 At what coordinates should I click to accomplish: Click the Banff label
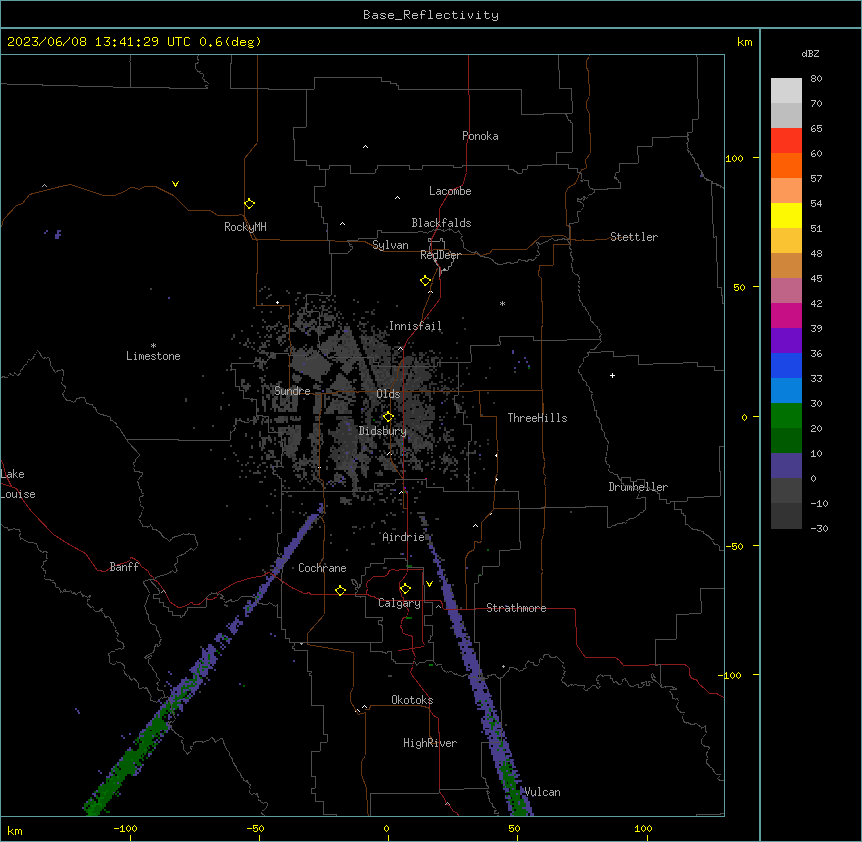coord(124,567)
